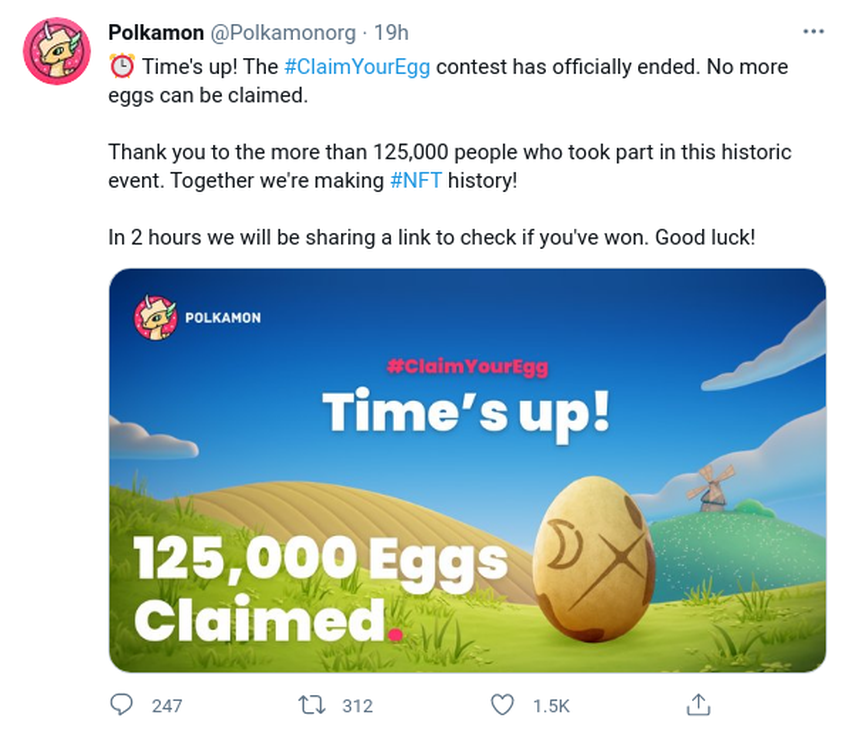This screenshot has width=850, height=735.
Task: Click the 1.5K likes count
Action: coord(551,706)
